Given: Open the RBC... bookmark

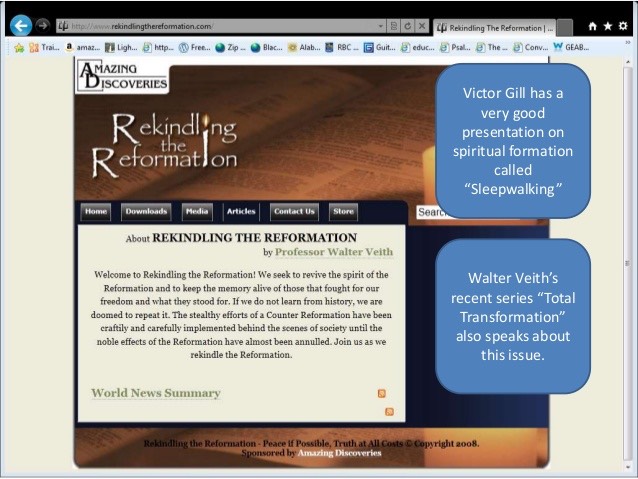Looking at the screenshot, I should [342, 48].
